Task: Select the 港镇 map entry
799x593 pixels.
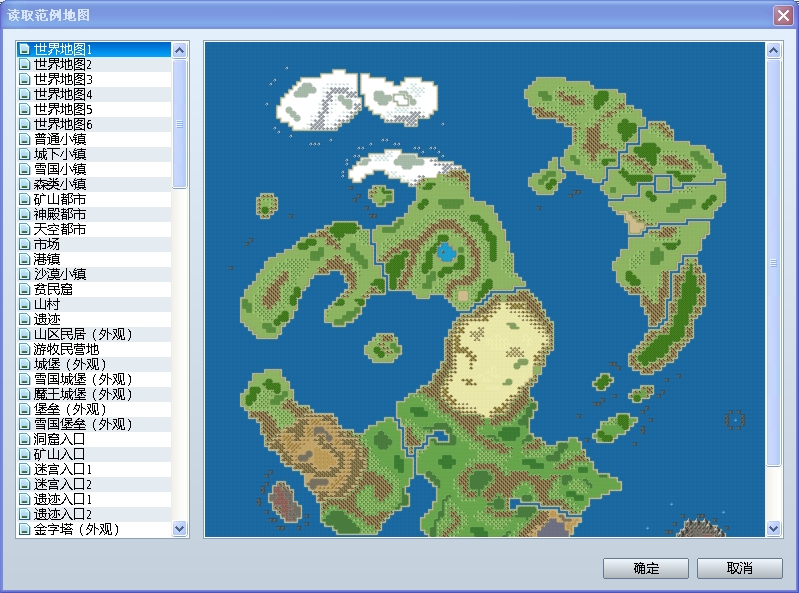Action: tap(94, 259)
